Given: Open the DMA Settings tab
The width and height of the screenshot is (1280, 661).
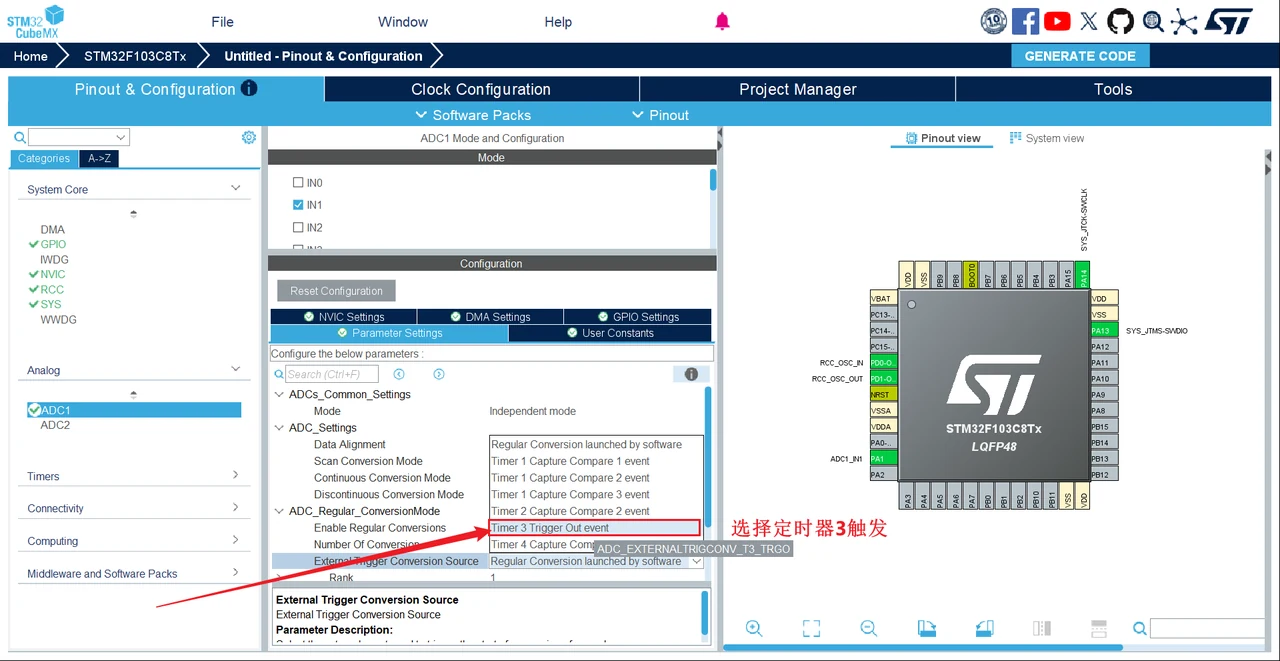Looking at the screenshot, I should click(x=490, y=317).
